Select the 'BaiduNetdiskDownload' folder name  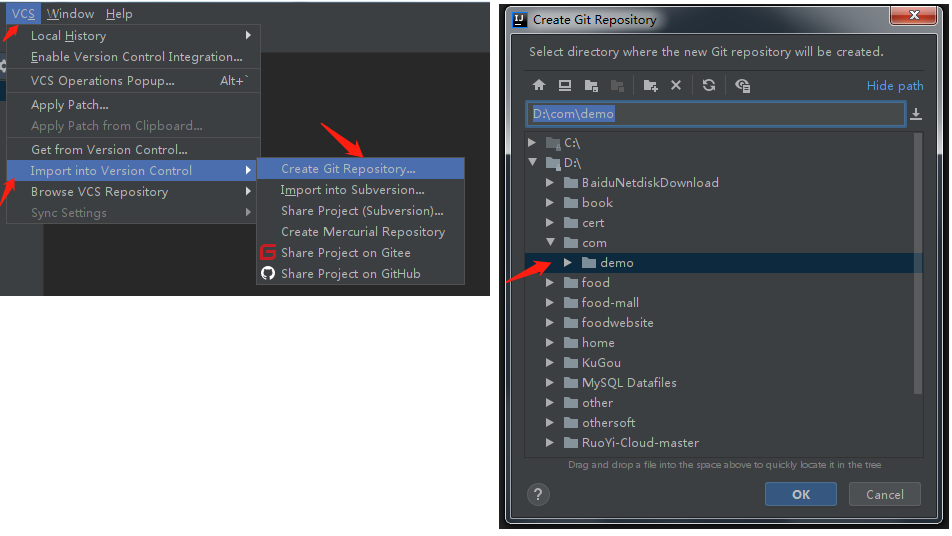[650, 182]
